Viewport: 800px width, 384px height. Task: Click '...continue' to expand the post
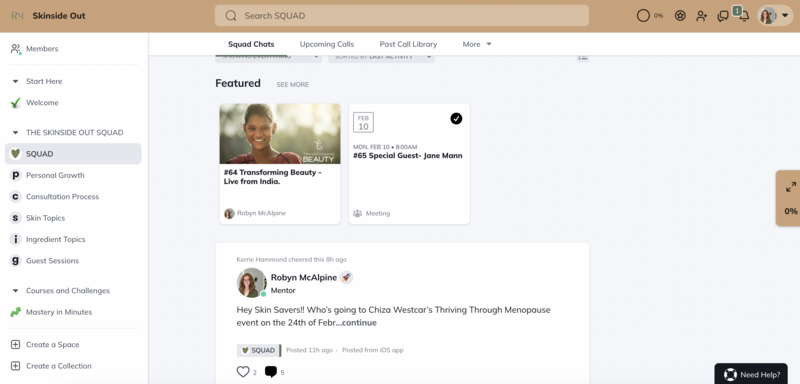(356, 323)
